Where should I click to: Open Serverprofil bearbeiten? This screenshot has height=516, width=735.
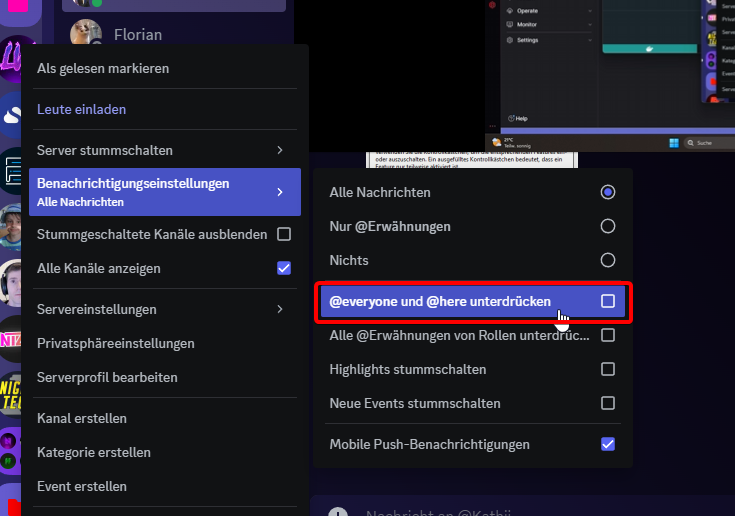(107, 377)
